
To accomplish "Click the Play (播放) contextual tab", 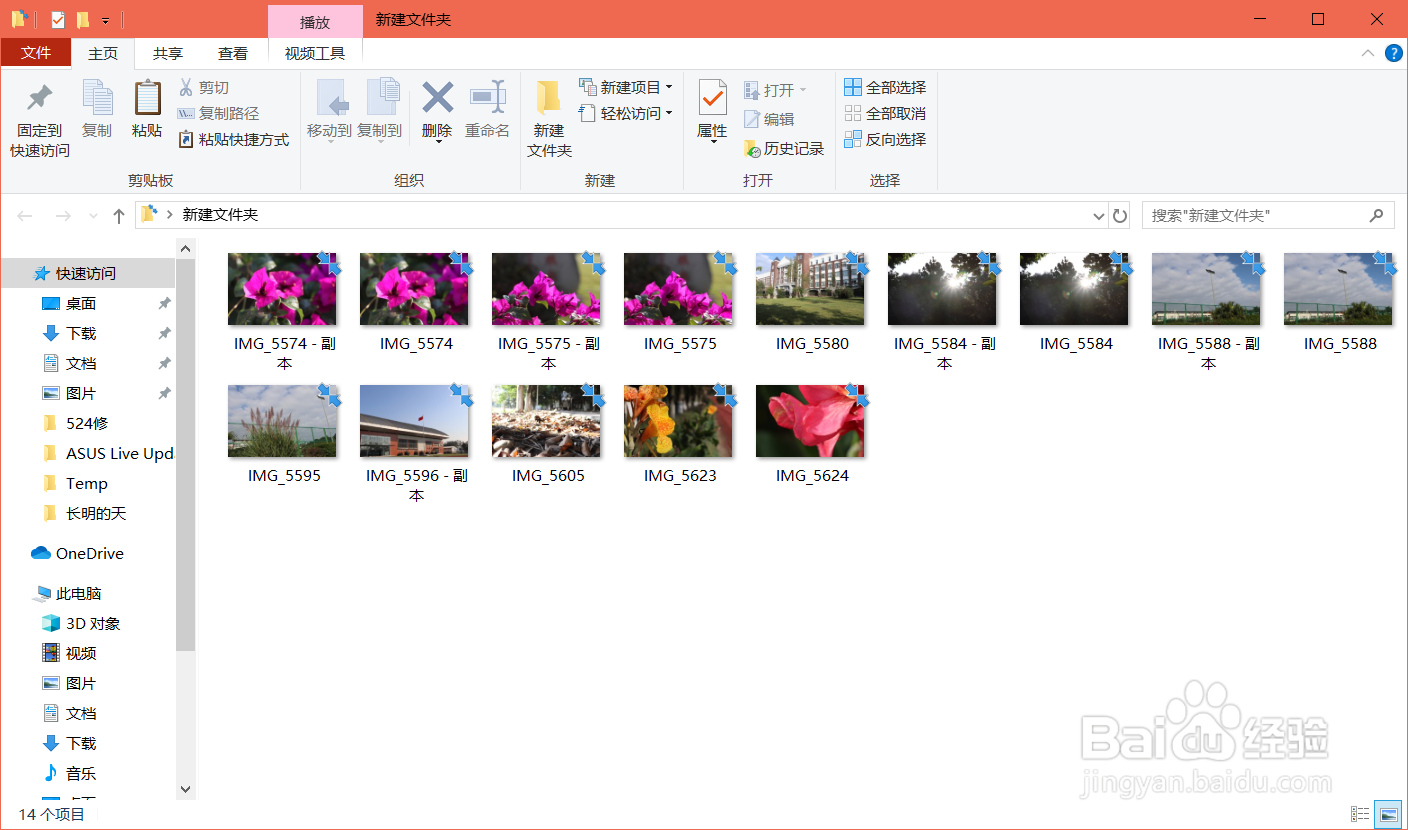I will [x=315, y=21].
